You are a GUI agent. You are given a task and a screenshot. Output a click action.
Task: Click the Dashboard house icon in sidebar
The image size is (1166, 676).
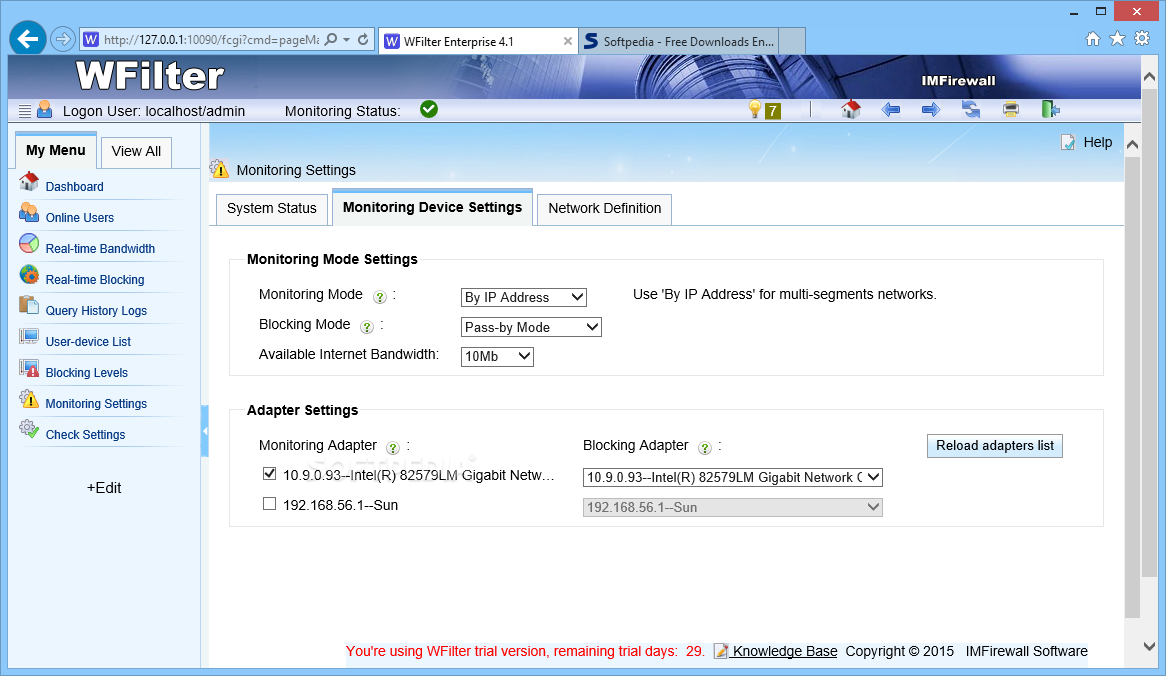pos(29,181)
